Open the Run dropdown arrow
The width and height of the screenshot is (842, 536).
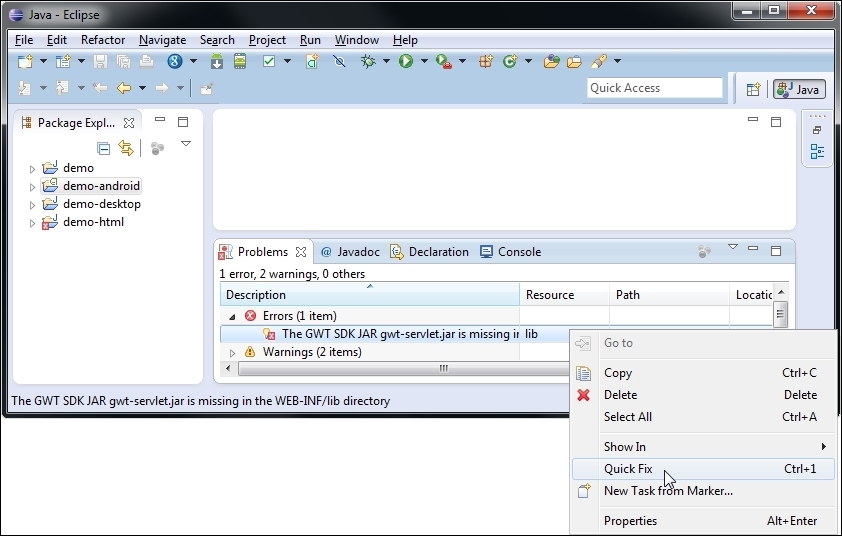(424, 62)
